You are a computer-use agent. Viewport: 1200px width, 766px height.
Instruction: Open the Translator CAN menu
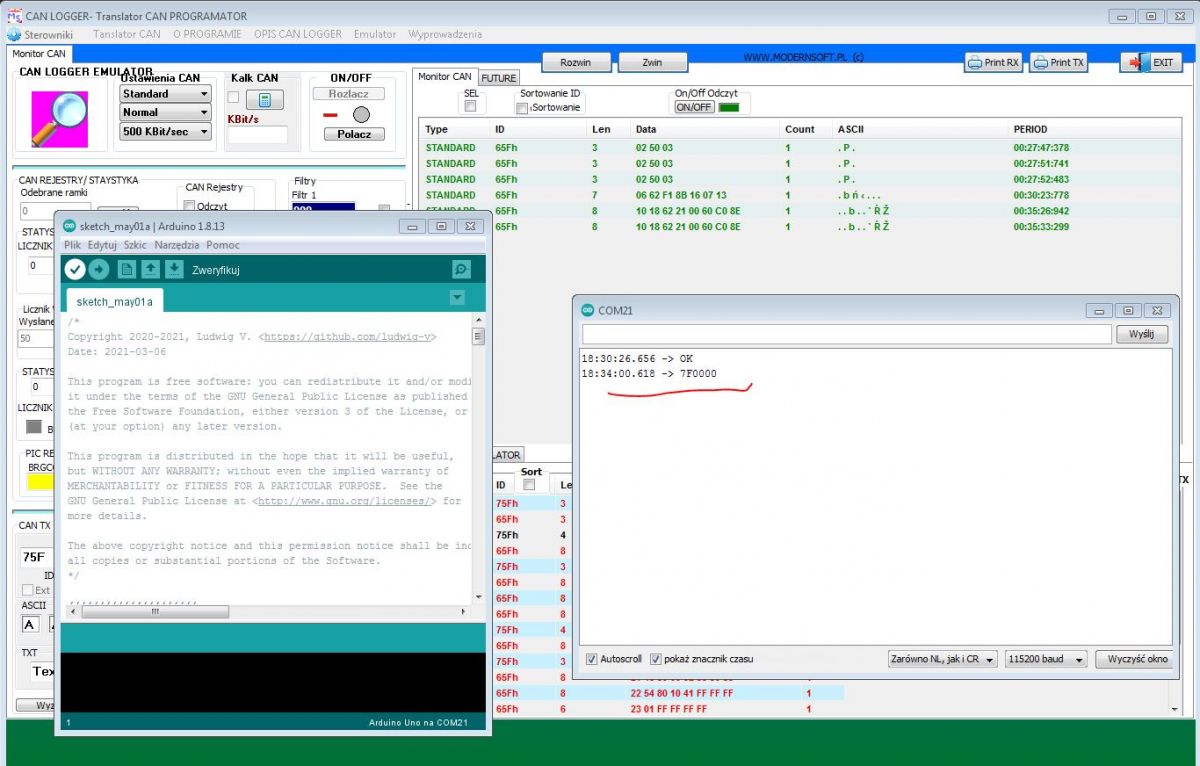coord(127,34)
